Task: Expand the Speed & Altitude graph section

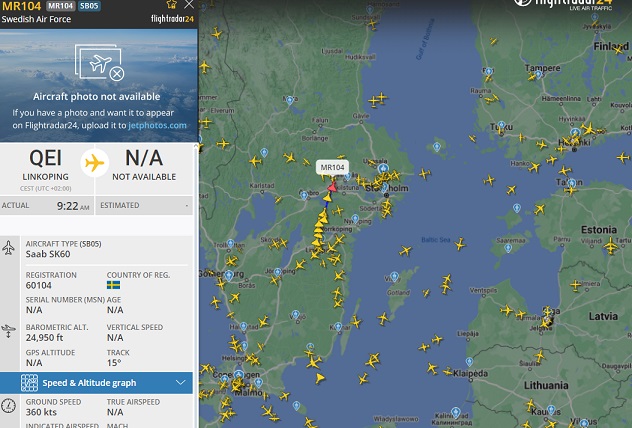Action: 180,382
